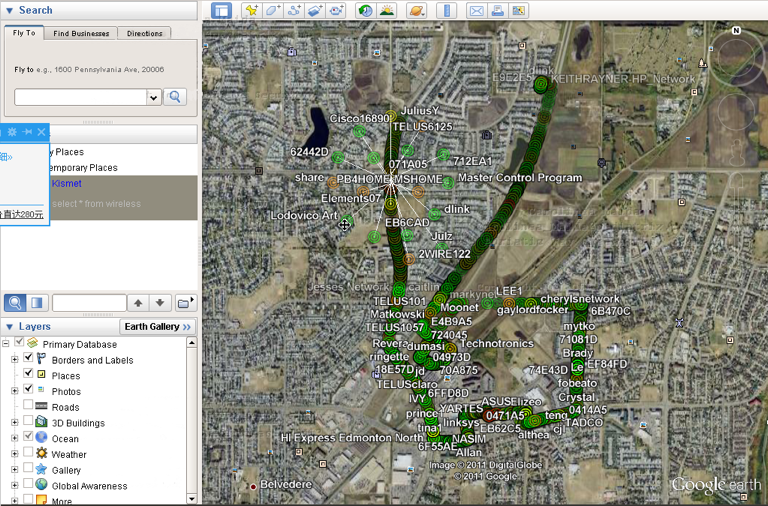Enable the Weather layer checkbox

28,452
